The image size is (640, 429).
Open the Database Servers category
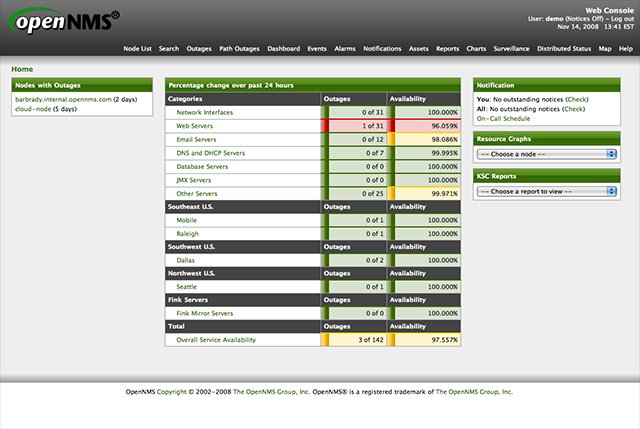pyautogui.click(x=202, y=167)
